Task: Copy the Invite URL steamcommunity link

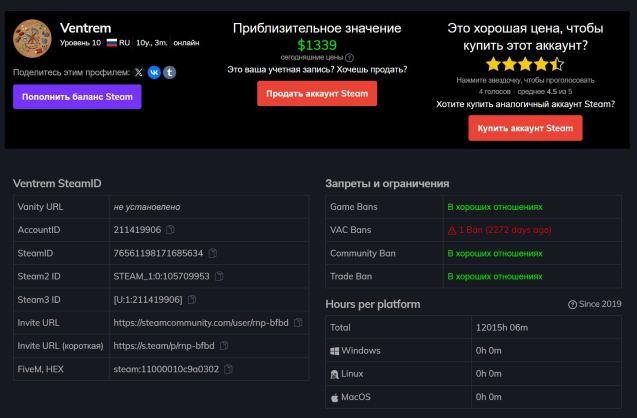Action: pos(298,323)
